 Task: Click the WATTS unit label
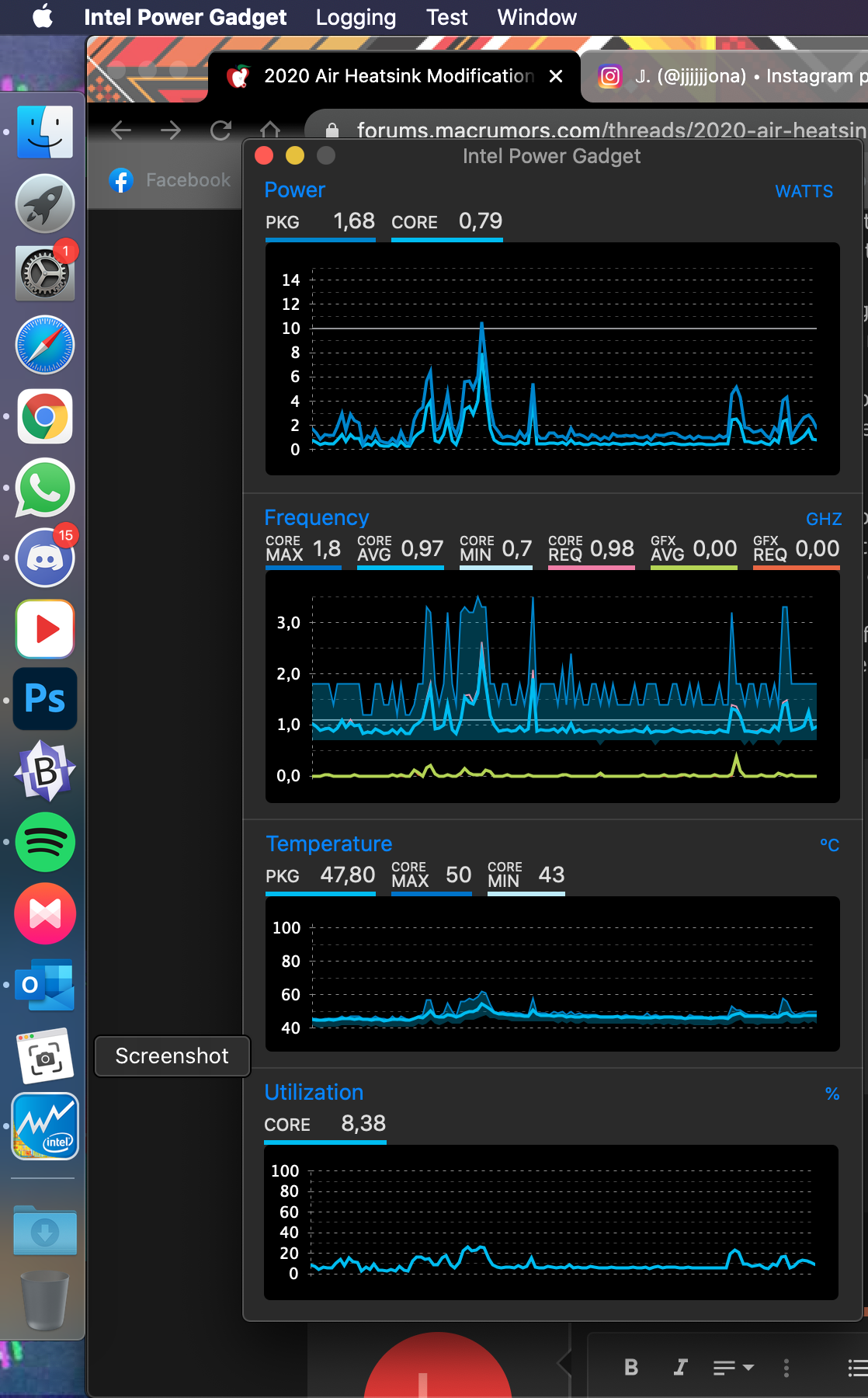(x=804, y=192)
